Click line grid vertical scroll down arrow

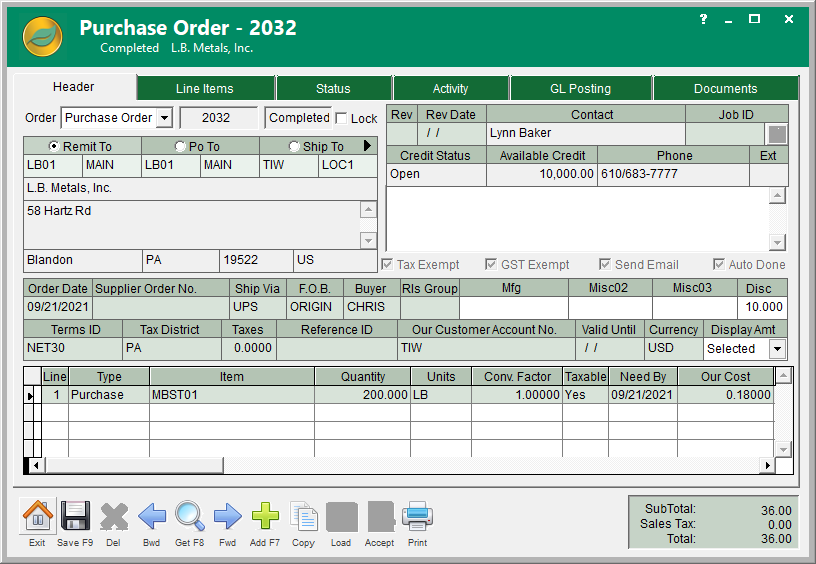point(784,448)
